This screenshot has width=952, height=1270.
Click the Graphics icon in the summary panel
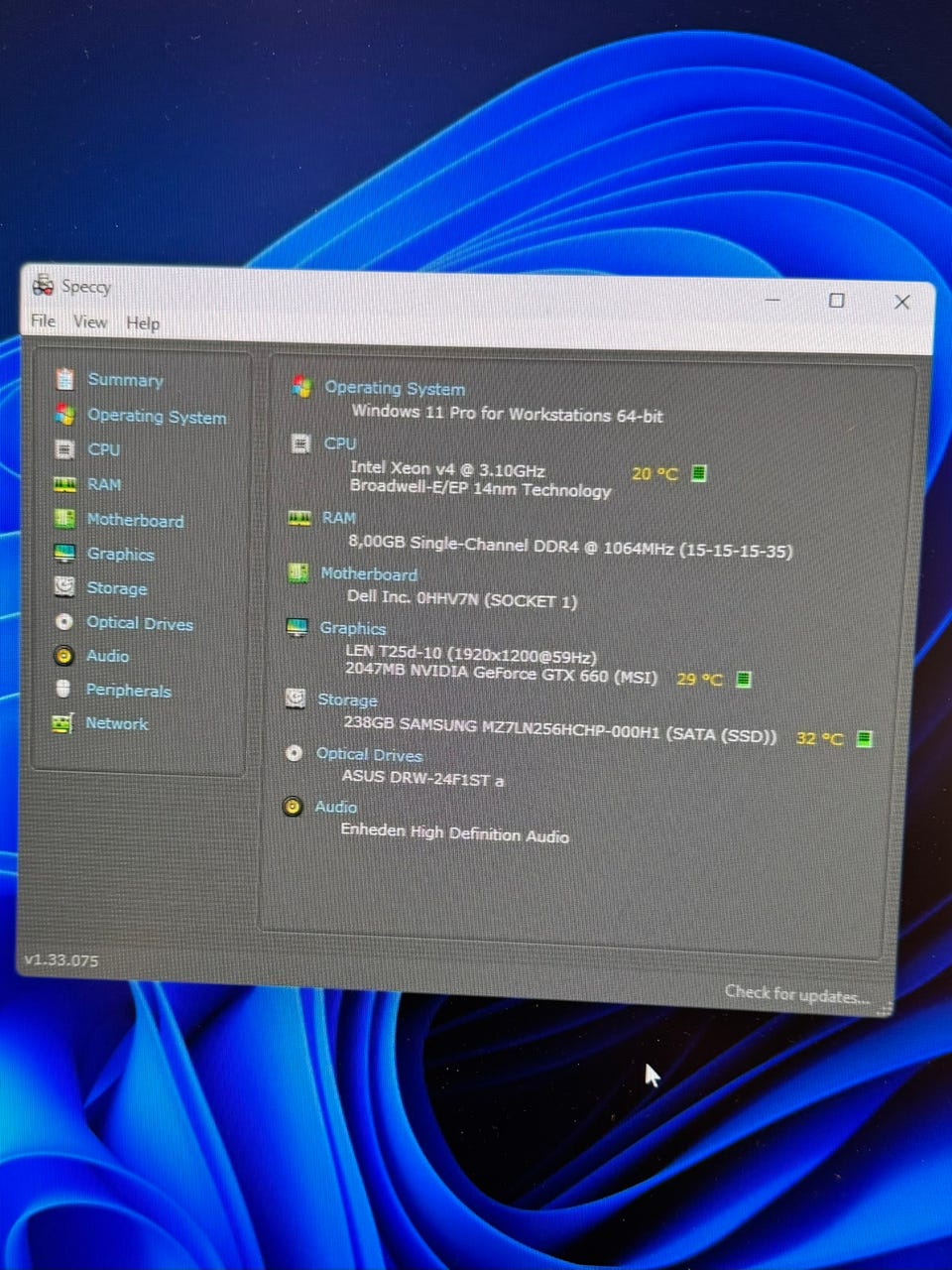tap(297, 627)
